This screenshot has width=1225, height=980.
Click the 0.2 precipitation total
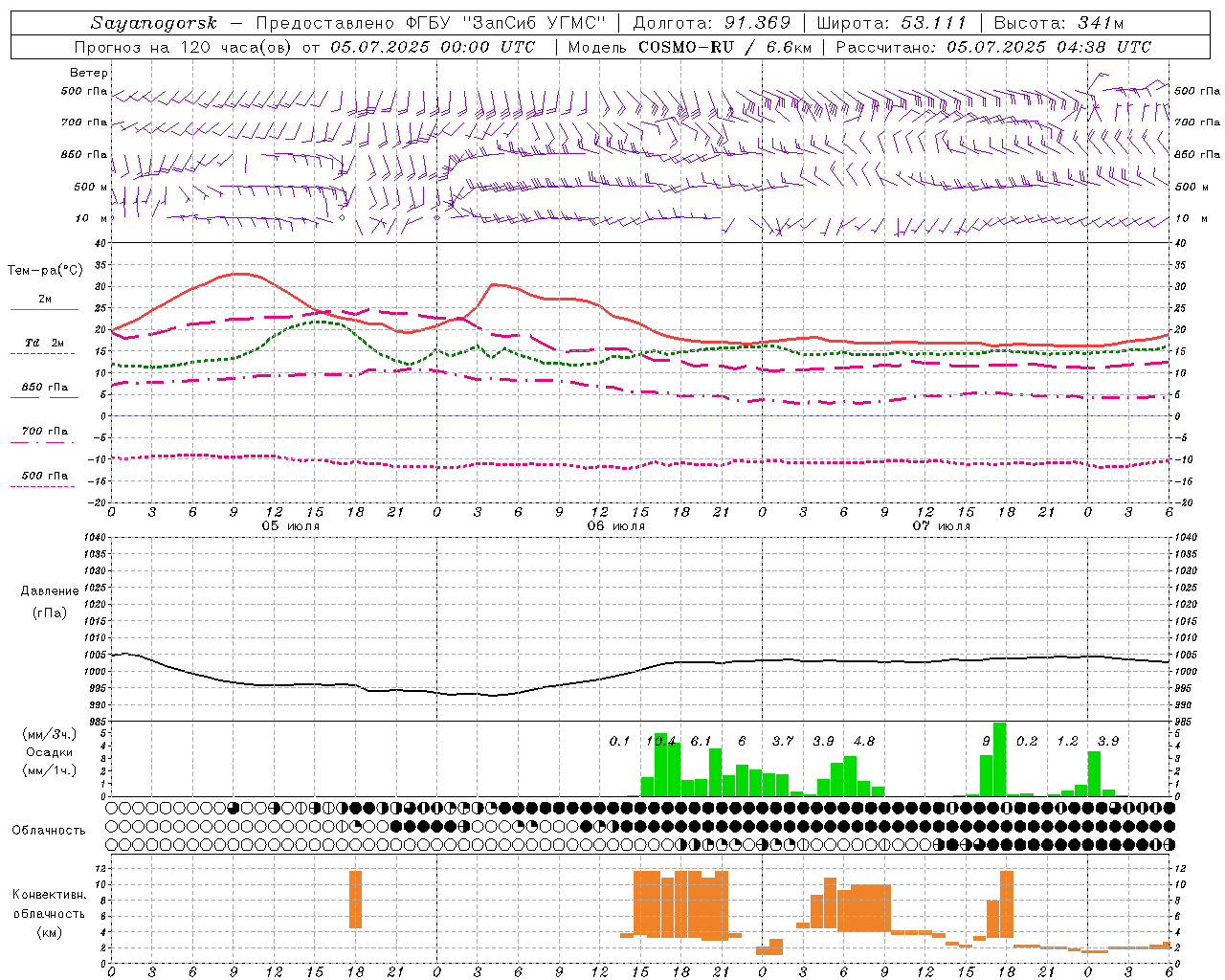(1027, 741)
